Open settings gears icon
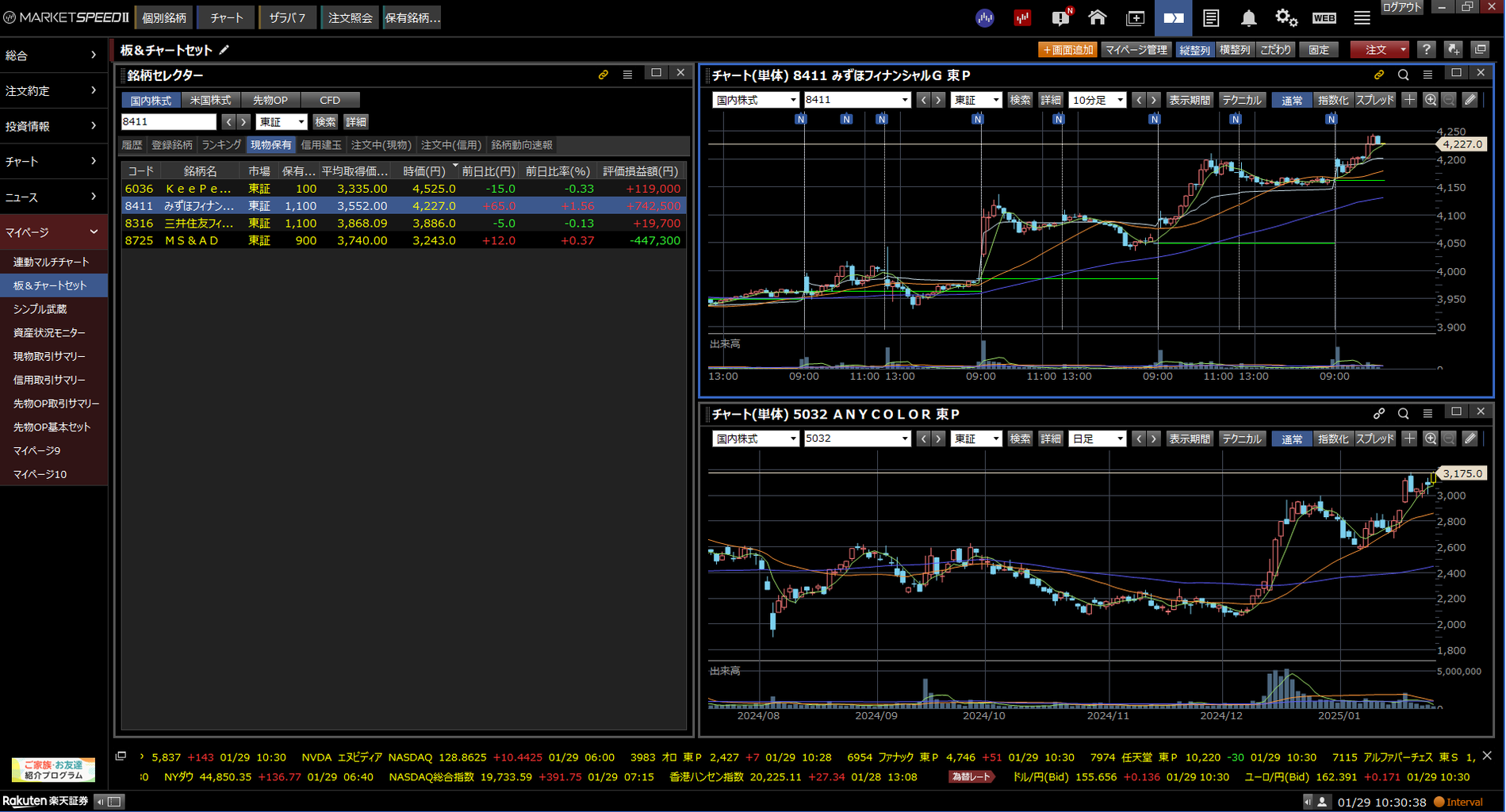 1286,18
